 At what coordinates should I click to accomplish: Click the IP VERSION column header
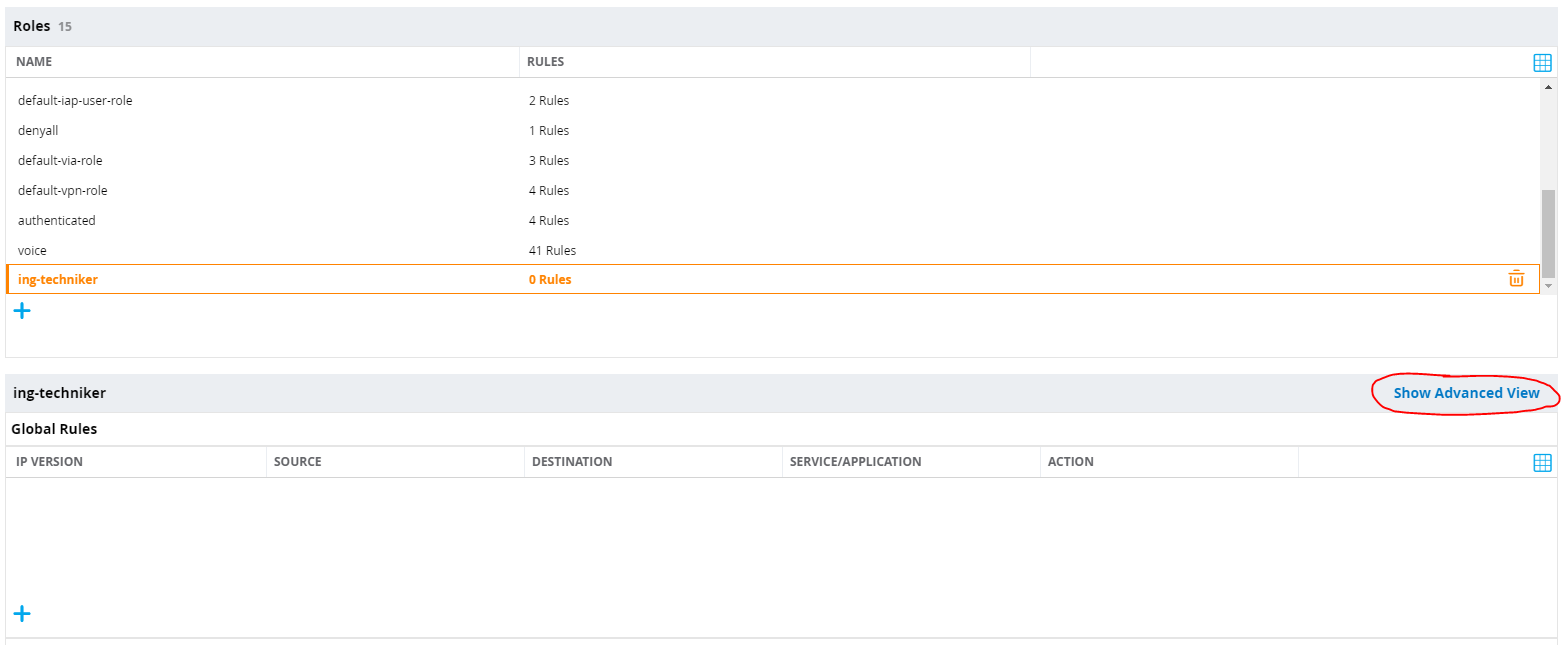49,462
